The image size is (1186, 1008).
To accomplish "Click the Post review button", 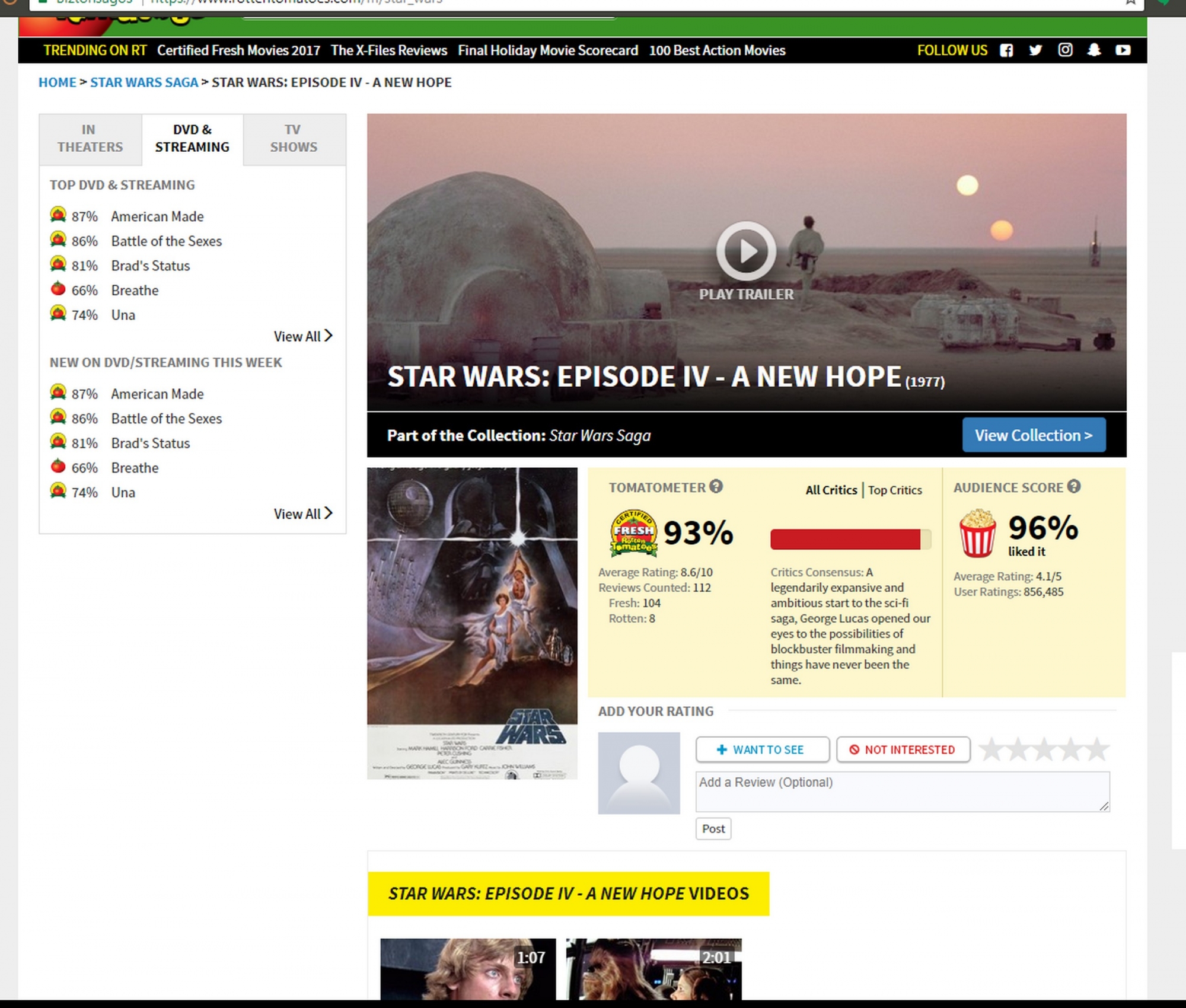I will 713,829.
